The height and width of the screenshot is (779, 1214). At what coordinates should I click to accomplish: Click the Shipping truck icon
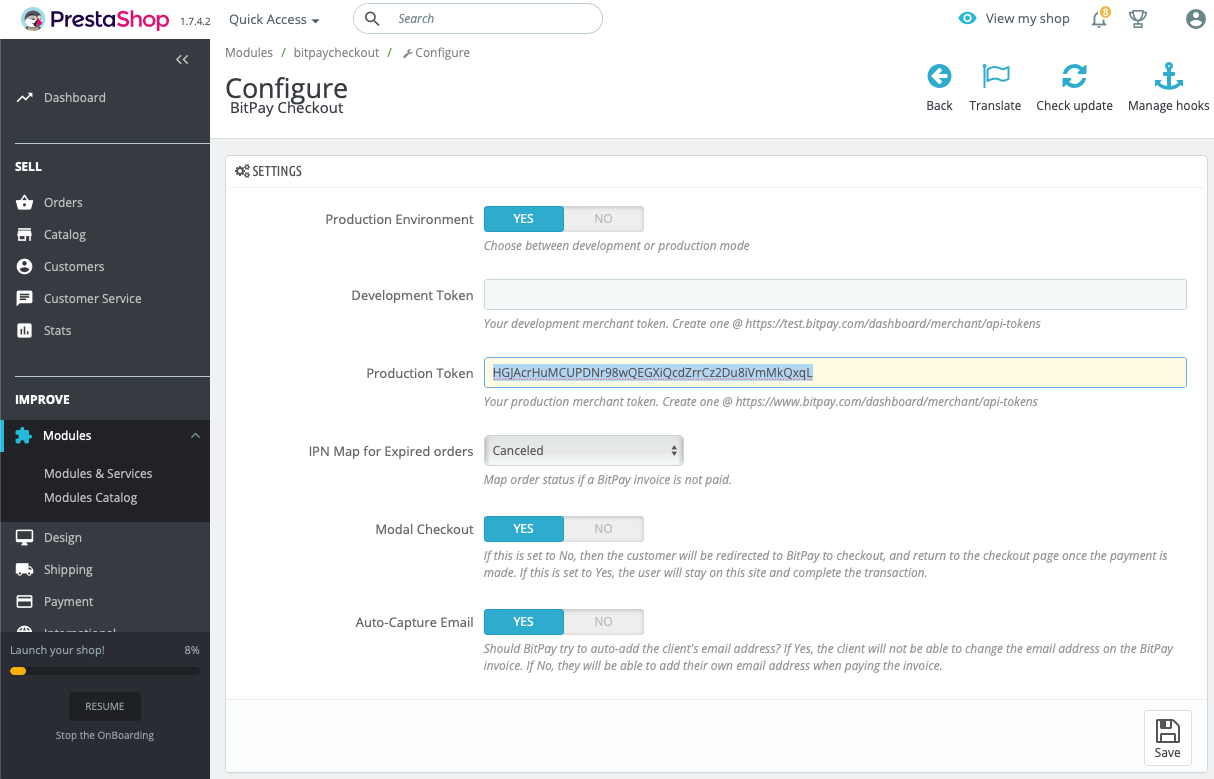pos(24,570)
